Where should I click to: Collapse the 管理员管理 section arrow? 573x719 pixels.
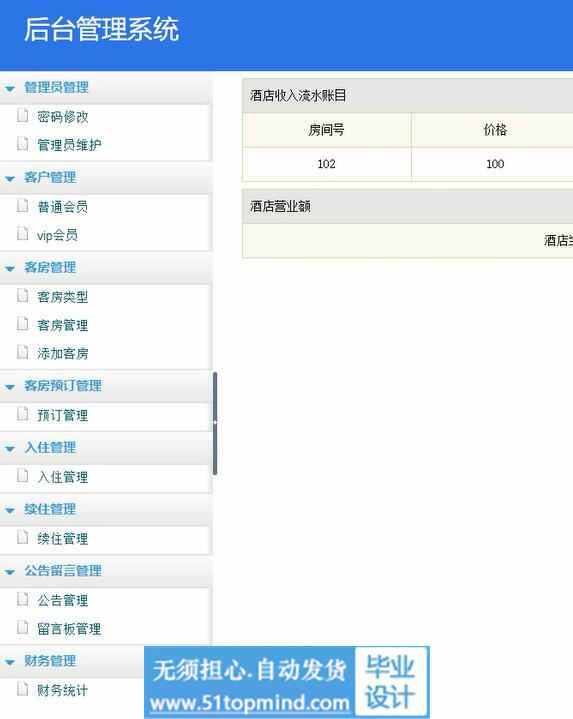coord(10,88)
